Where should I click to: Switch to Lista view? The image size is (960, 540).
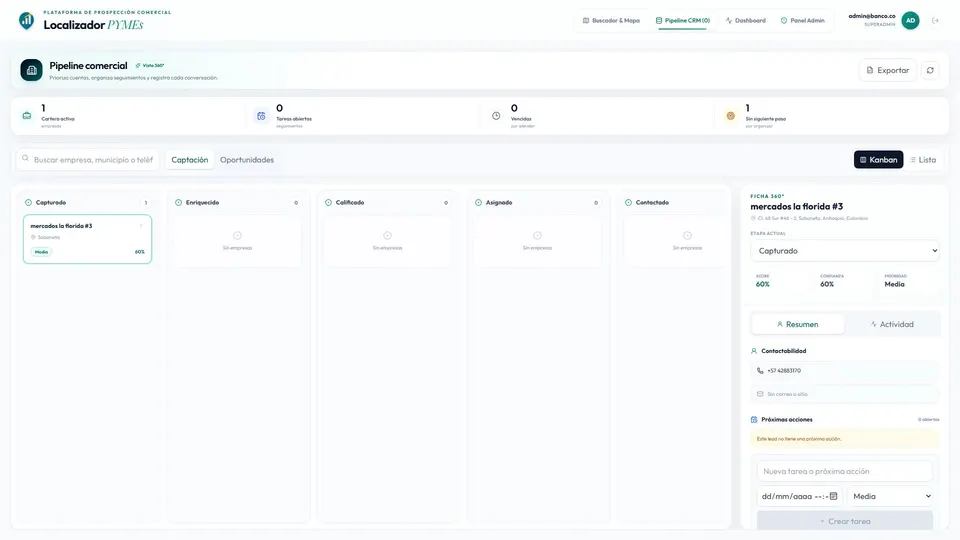point(923,160)
